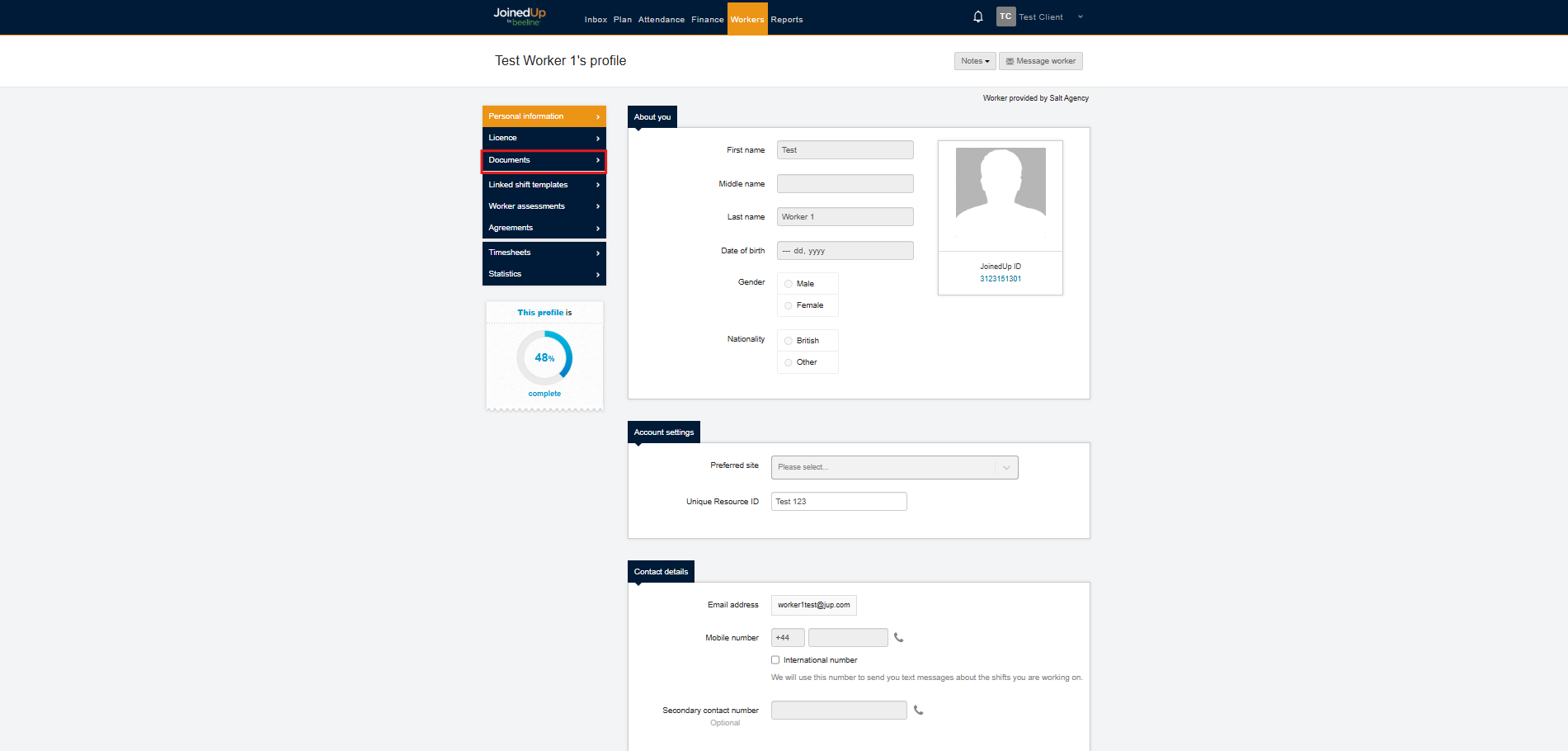Image resolution: width=1568 pixels, height=751 pixels.
Task: Click phone icon beside Mobile number
Action: click(x=899, y=637)
